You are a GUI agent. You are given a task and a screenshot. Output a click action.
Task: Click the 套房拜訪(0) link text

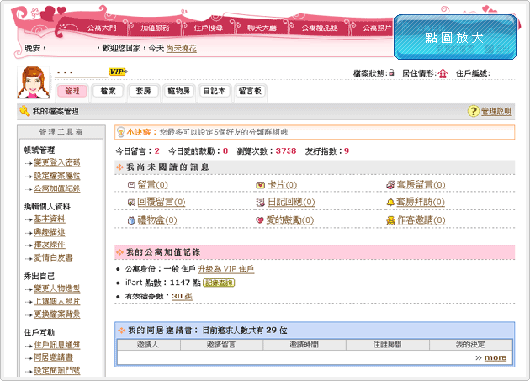point(420,202)
